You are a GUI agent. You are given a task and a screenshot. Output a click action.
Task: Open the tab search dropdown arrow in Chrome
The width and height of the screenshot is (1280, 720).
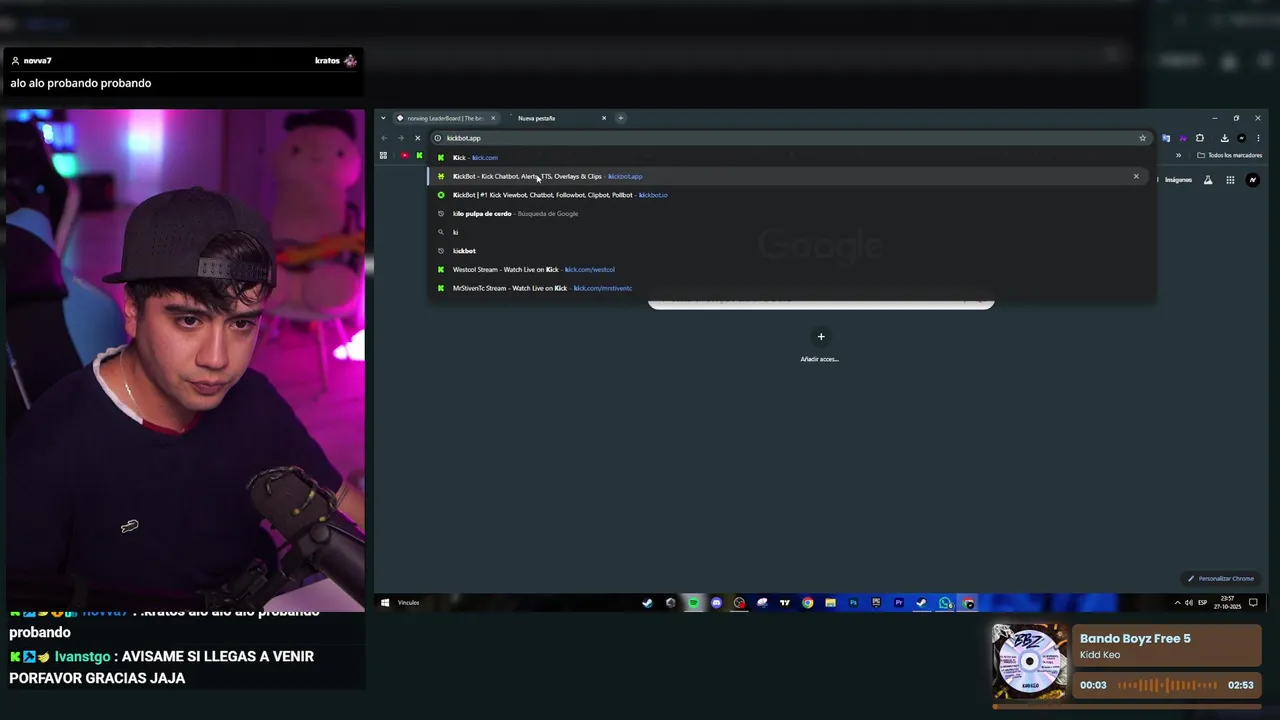pos(382,118)
